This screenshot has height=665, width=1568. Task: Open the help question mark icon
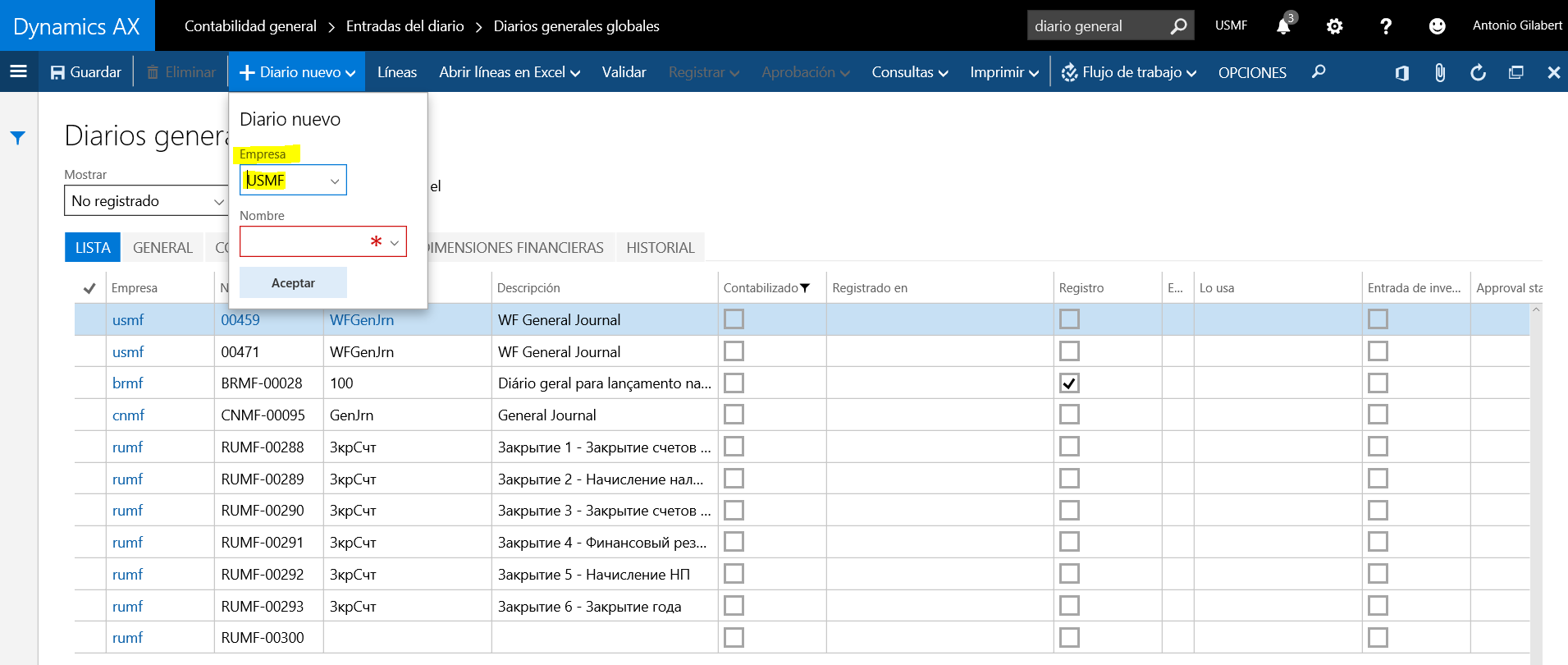(1386, 26)
